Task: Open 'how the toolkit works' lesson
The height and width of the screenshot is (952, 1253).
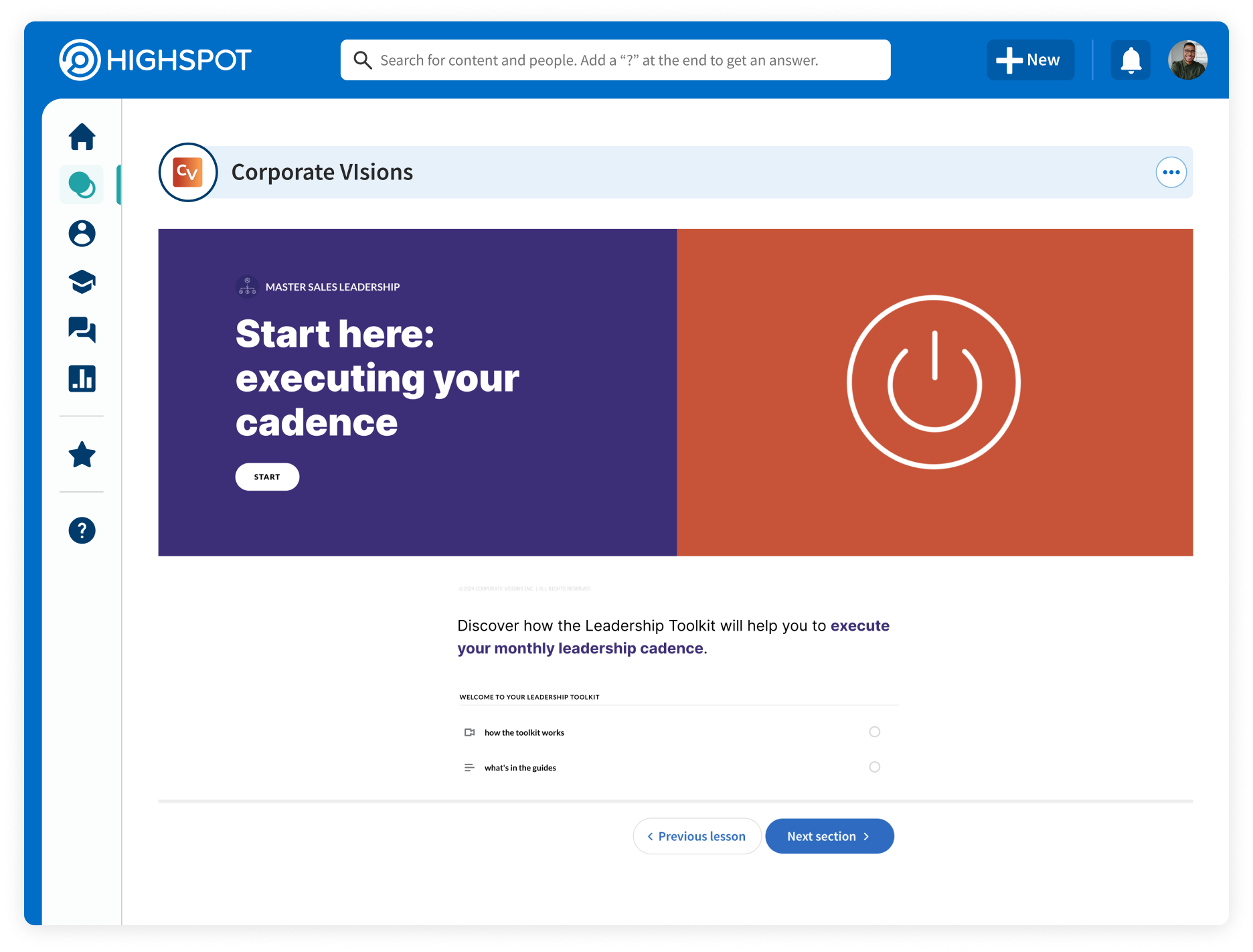Action: coord(524,732)
